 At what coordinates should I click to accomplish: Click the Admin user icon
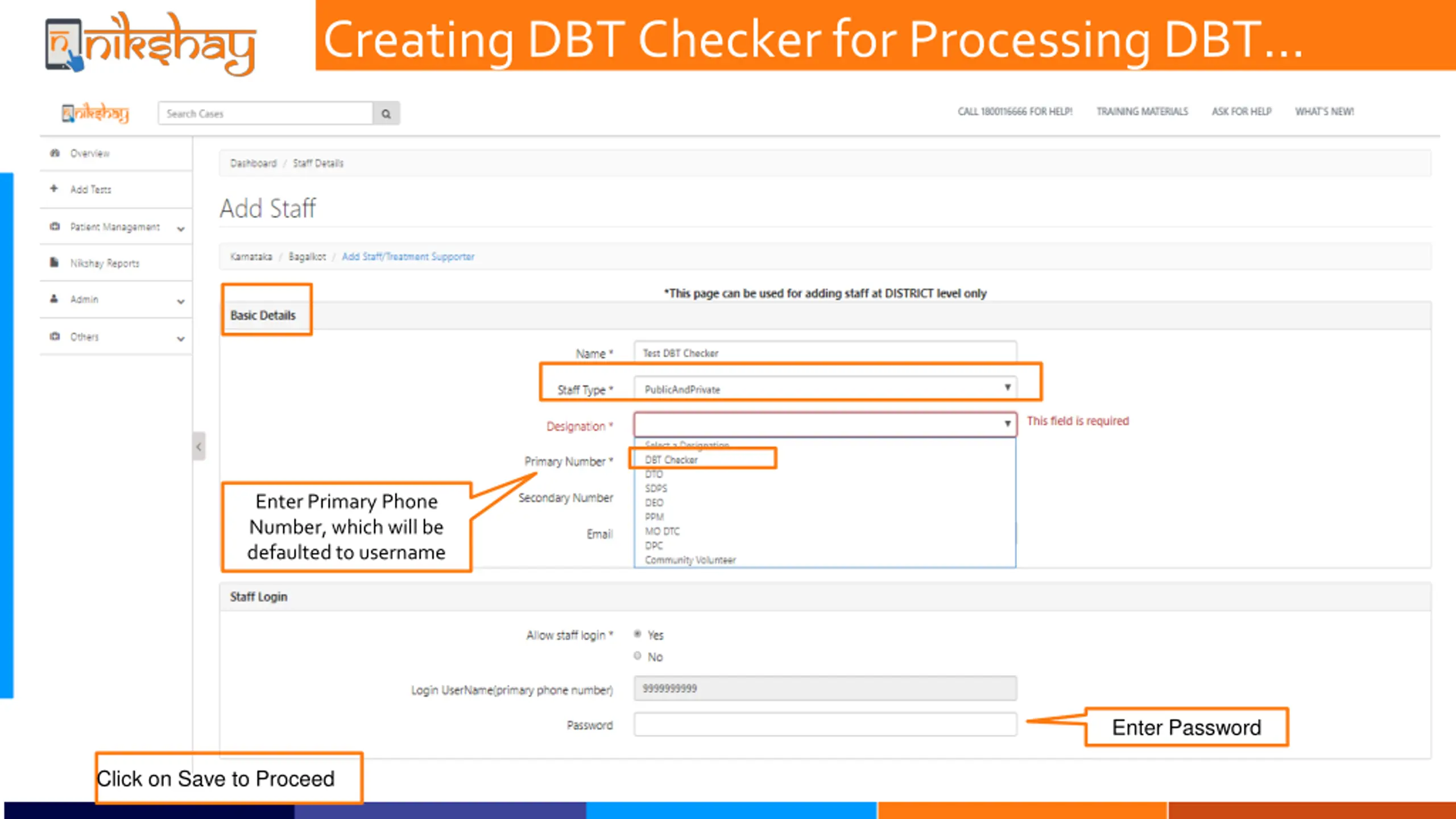(x=54, y=299)
